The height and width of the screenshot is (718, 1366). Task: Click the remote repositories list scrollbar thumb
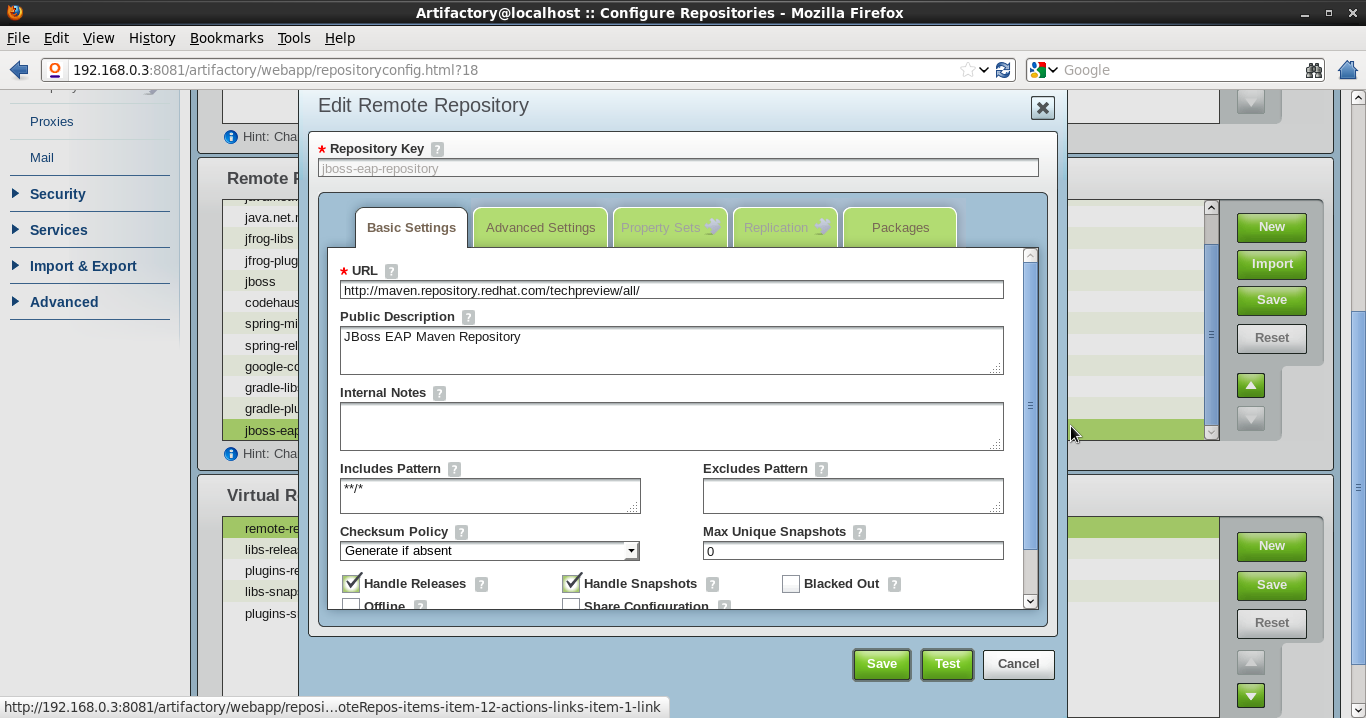1211,334
